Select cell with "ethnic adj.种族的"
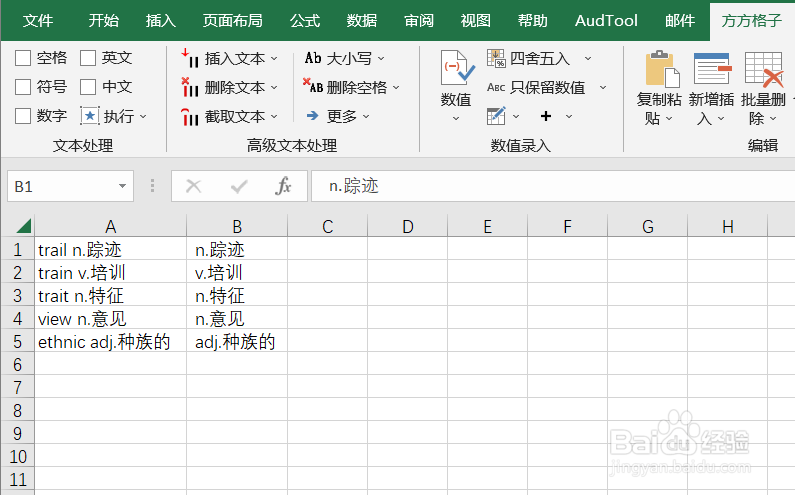795x495 pixels. 111,341
